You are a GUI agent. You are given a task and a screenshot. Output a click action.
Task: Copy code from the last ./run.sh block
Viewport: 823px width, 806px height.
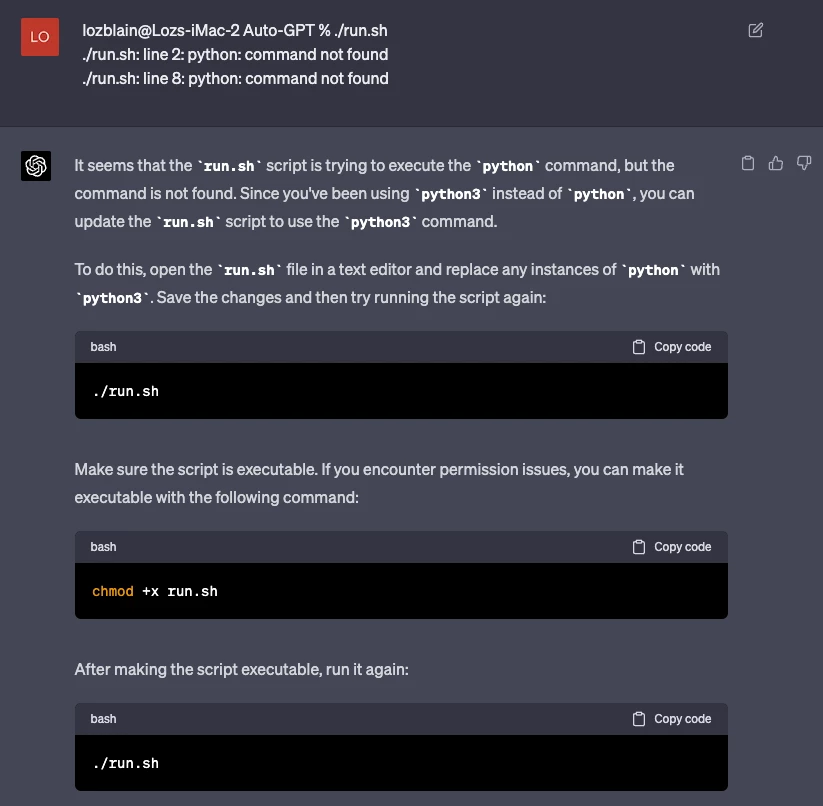coord(672,719)
